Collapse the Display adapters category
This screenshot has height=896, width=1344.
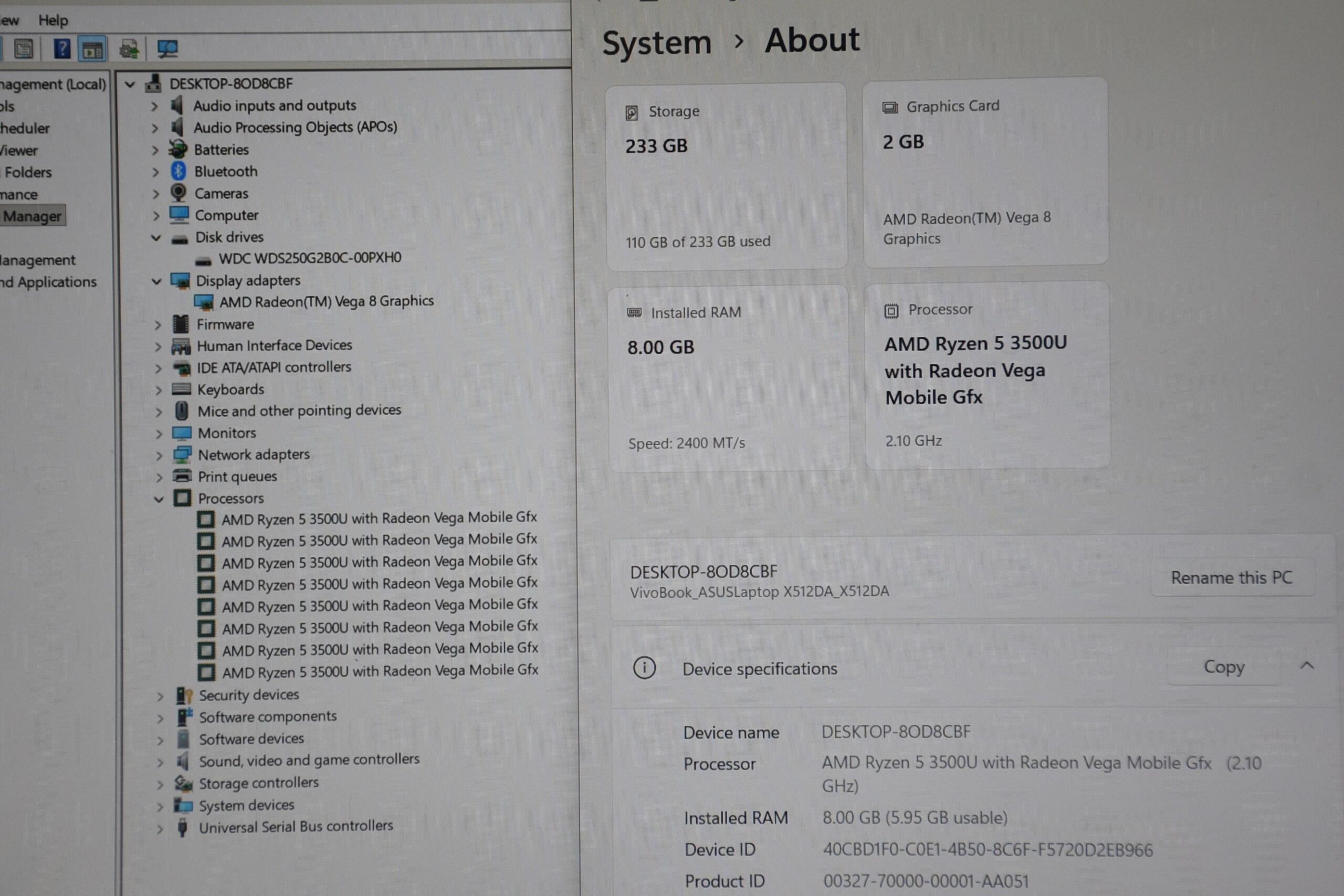tap(156, 281)
